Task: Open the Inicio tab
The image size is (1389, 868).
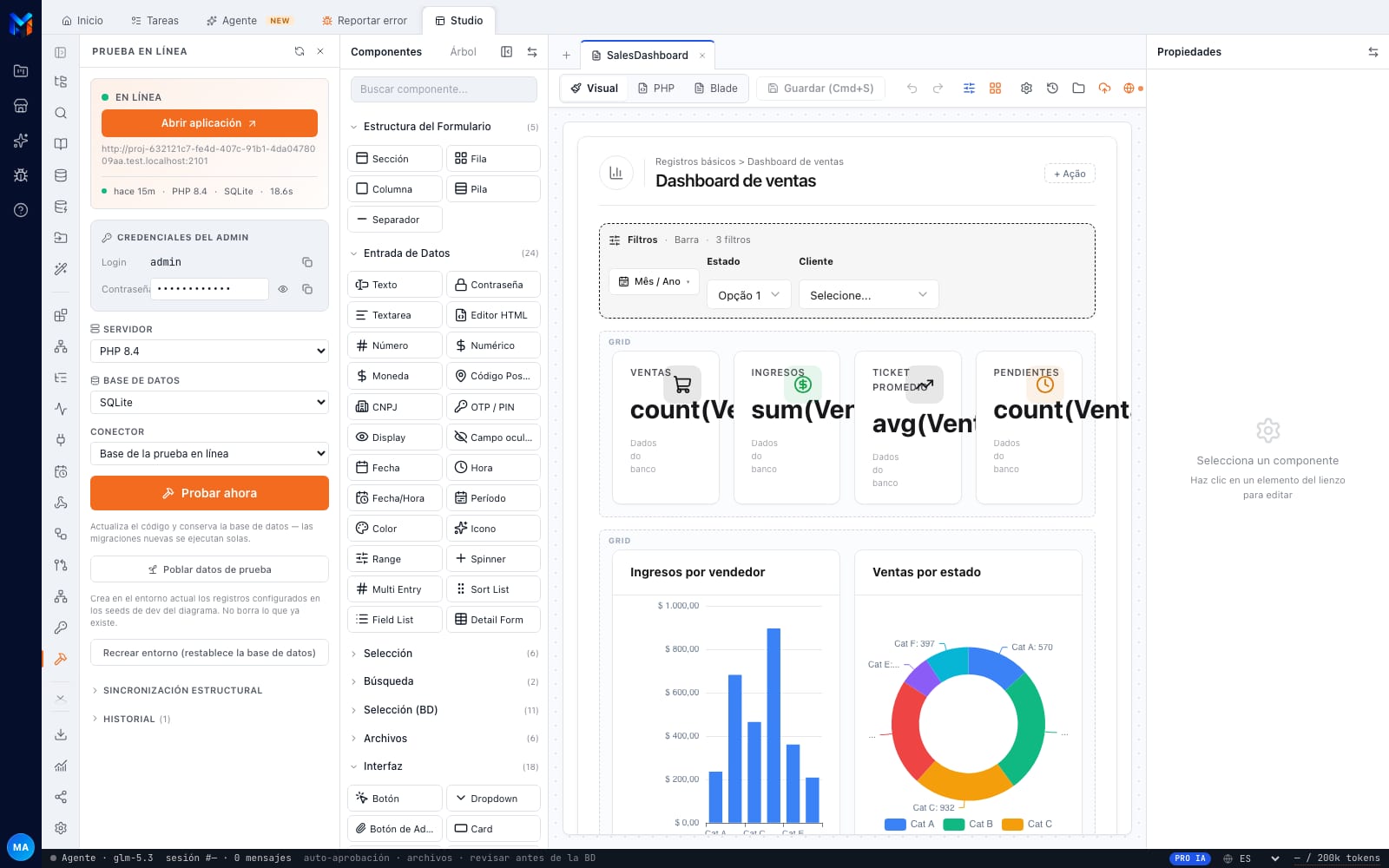Action: point(82,21)
